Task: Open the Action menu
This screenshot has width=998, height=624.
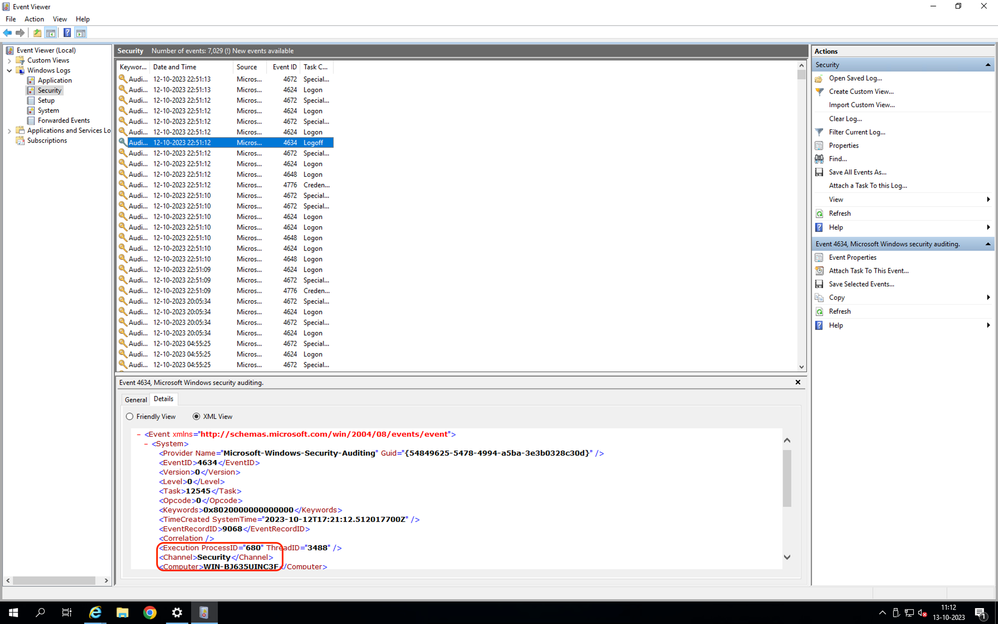Action: 33,18
